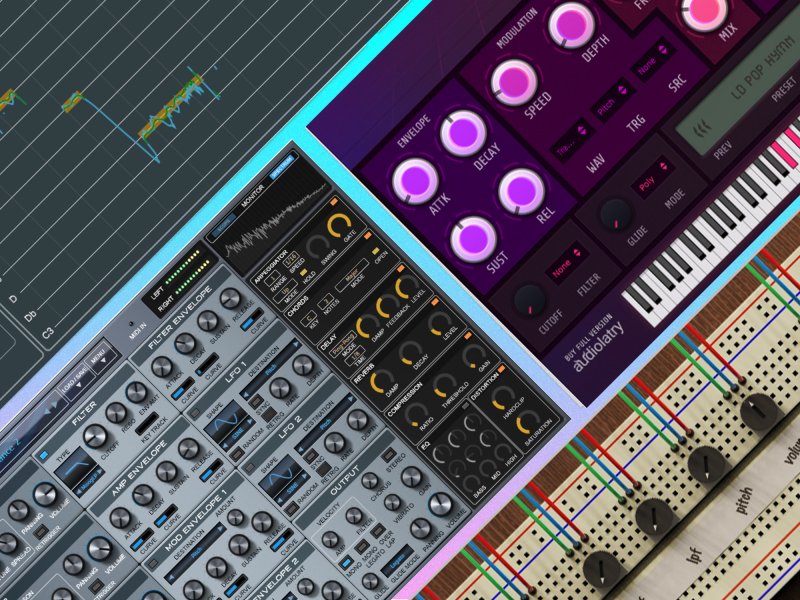Image resolution: width=800 pixels, height=600 pixels.
Task: Open the MENU dropdown
Action: [102, 356]
